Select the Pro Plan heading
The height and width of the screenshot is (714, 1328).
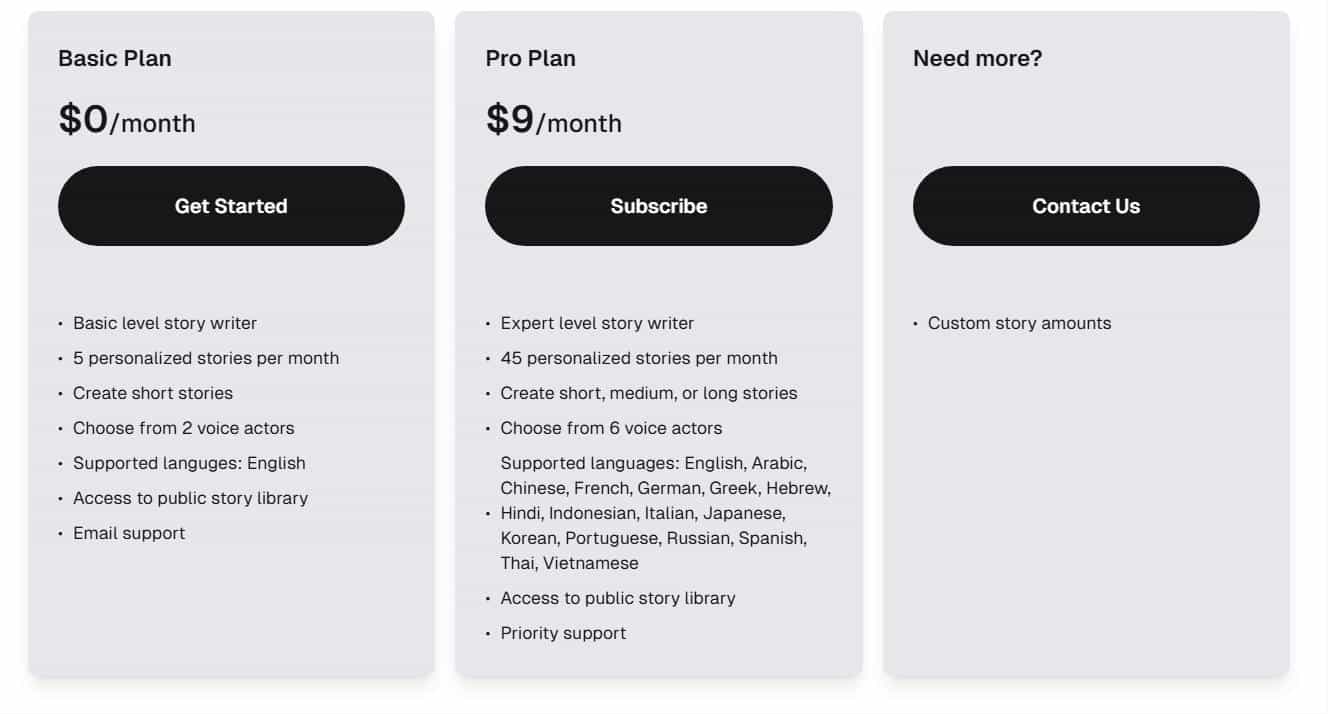click(x=530, y=59)
